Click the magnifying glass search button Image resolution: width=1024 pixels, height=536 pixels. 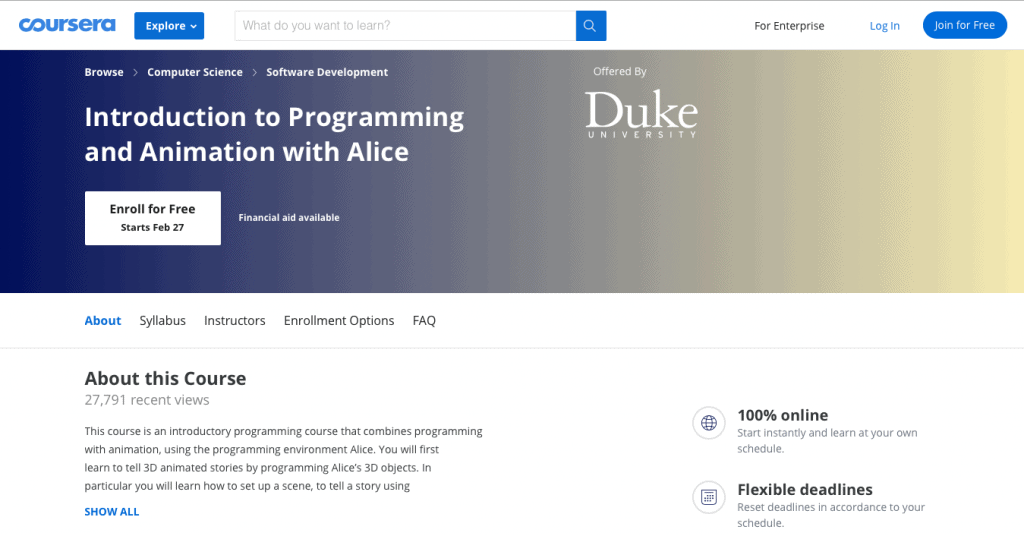590,25
